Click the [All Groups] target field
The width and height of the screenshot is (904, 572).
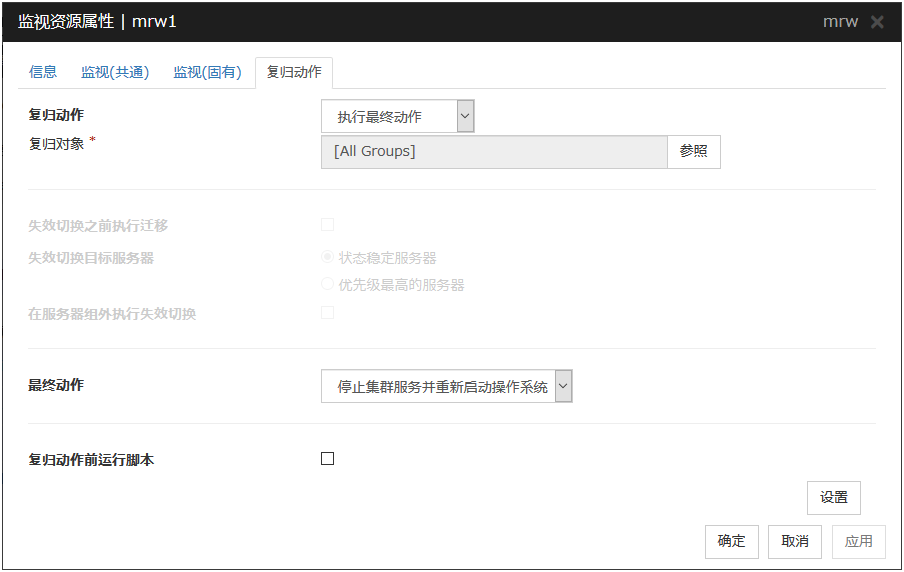tap(493, 152)
